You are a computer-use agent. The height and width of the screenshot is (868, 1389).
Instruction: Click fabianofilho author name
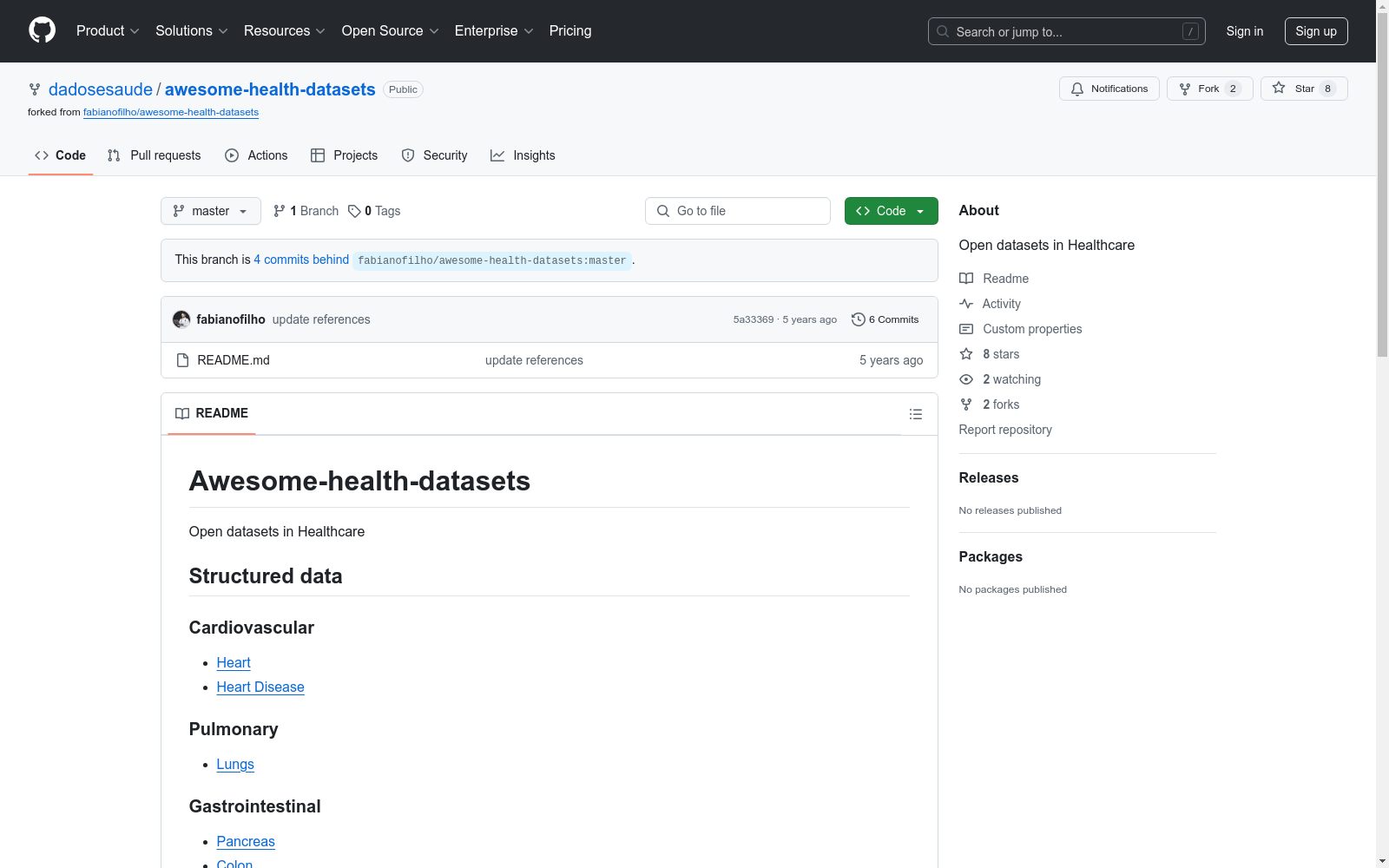pos(231,319)
